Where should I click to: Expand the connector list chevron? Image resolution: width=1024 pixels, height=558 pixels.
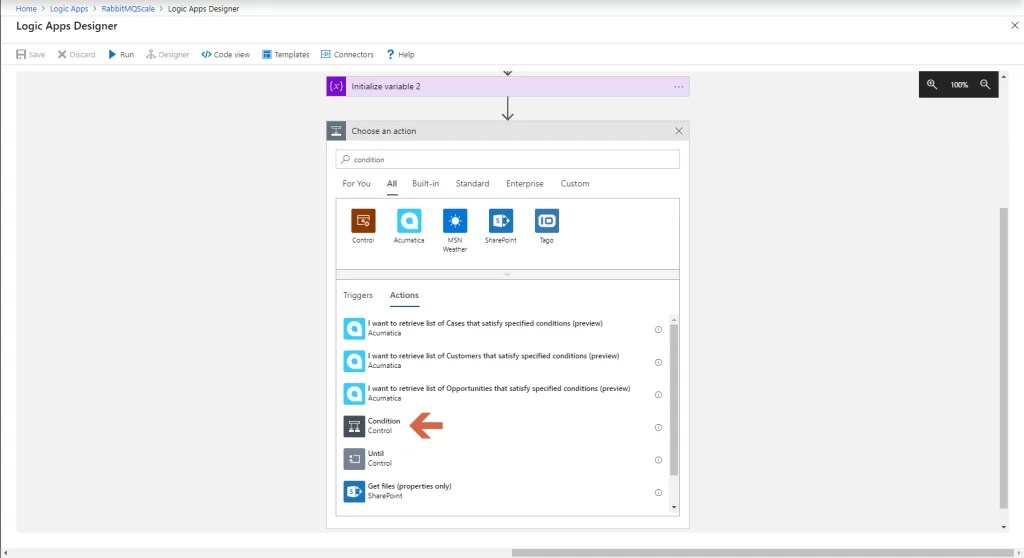pyautogui.click(x=507, y=274)
